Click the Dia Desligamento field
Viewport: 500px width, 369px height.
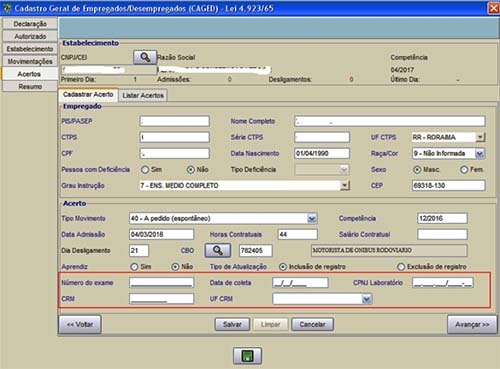point(139,250)
